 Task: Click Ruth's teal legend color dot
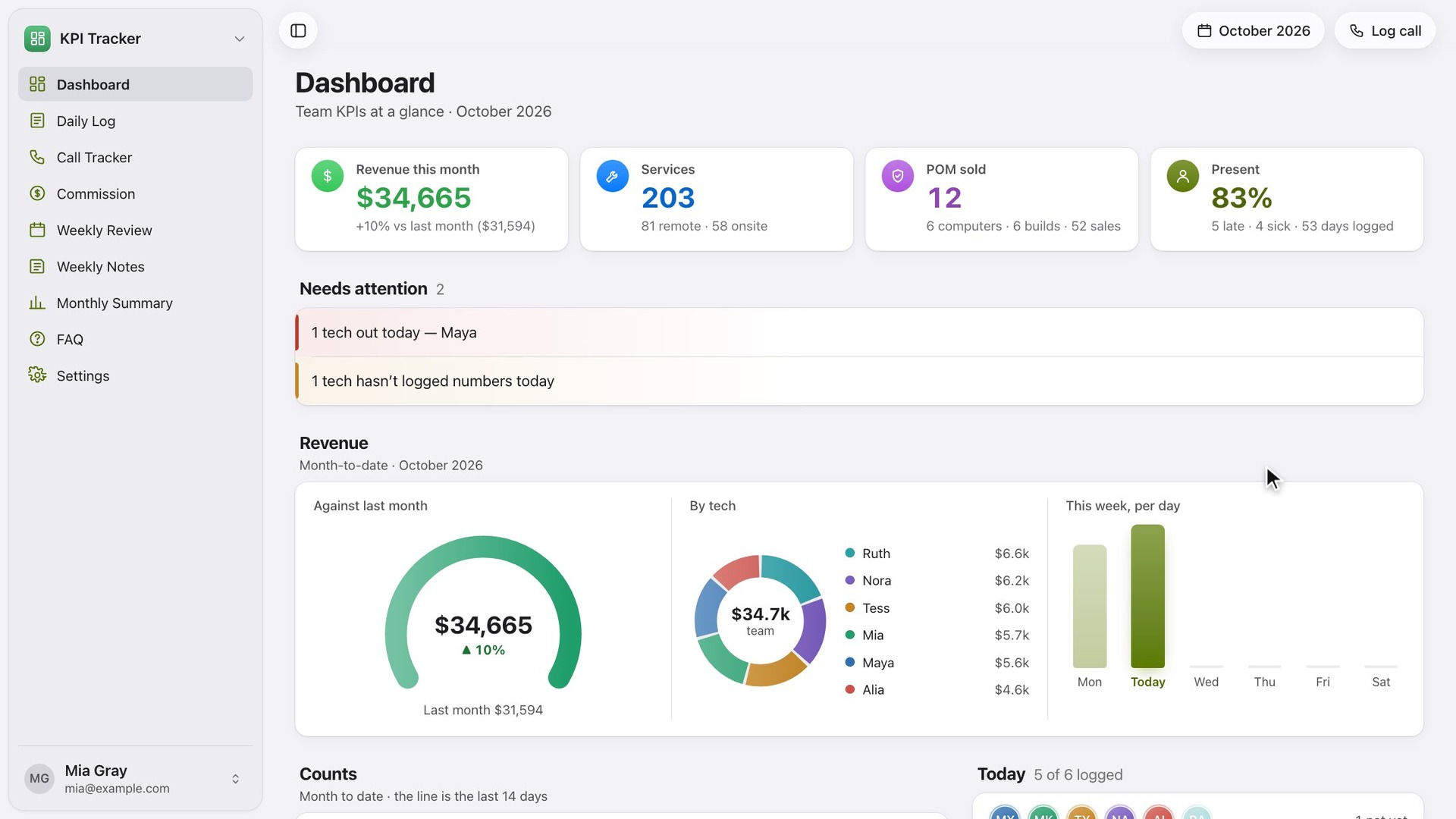point(850,553)
